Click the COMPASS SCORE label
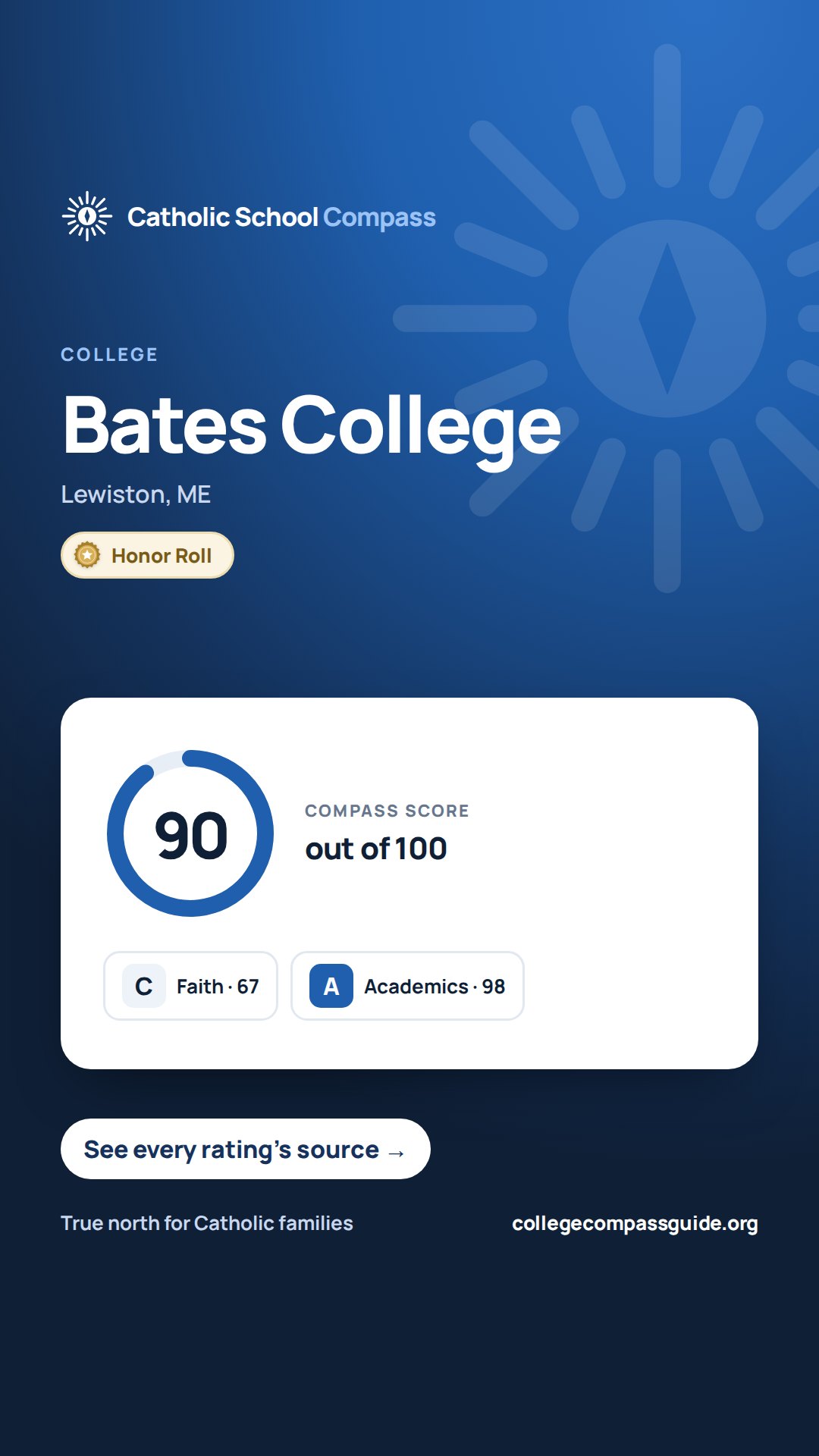The height and width of the screenshot is (1456, 819). [x=387, y=811]
